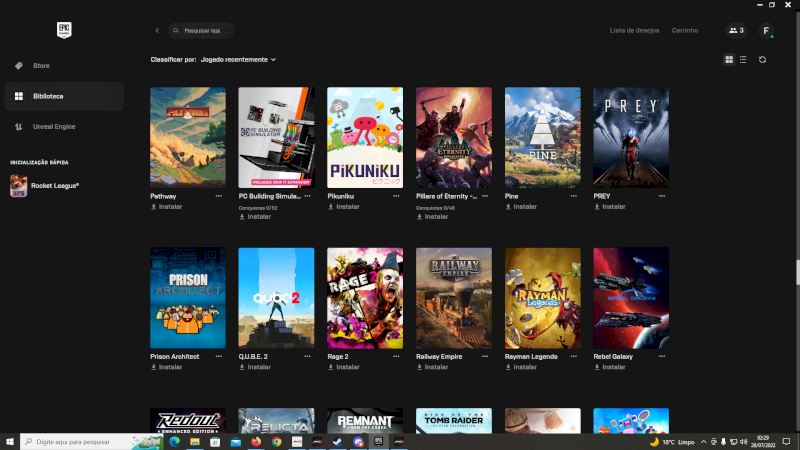The image size is (800, 450).
Task: Install Pikuniku
Action: click(x=344, y=207)
